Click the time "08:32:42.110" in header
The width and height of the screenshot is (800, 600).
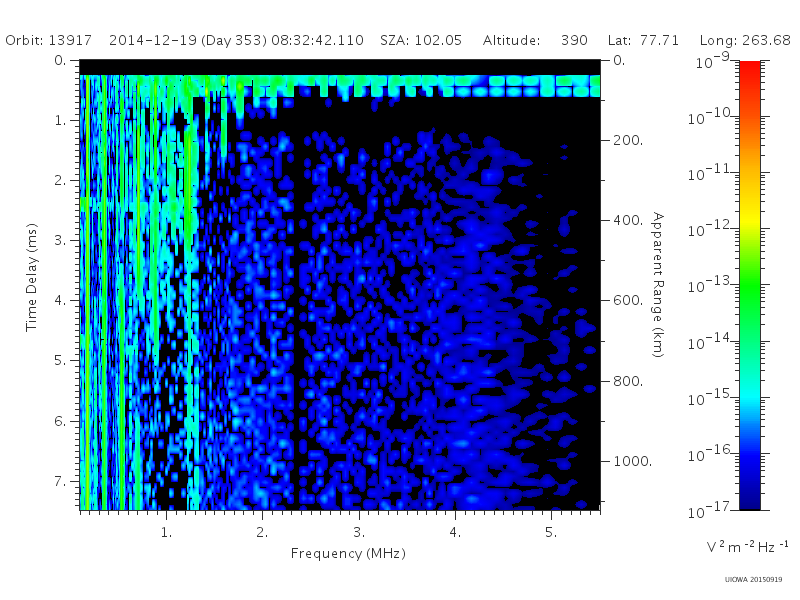coord(317,40)
